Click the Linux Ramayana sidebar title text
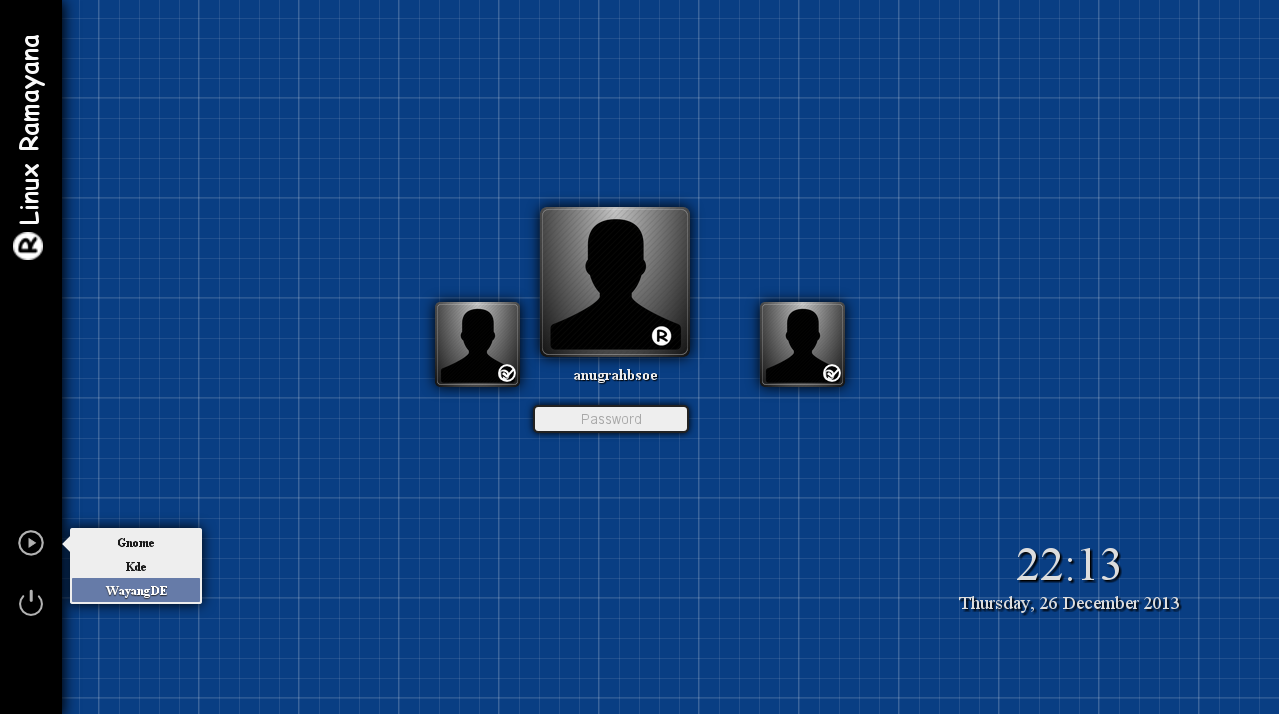1279x714 pixels. point(30,130)
